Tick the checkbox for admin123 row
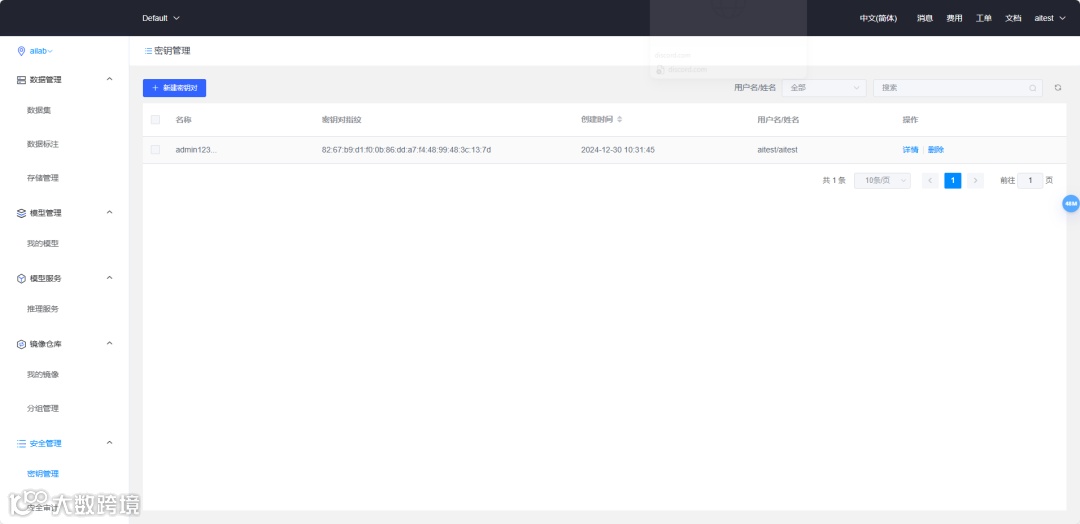Viewport: 1080px width, 524px height. coord(155,150)
